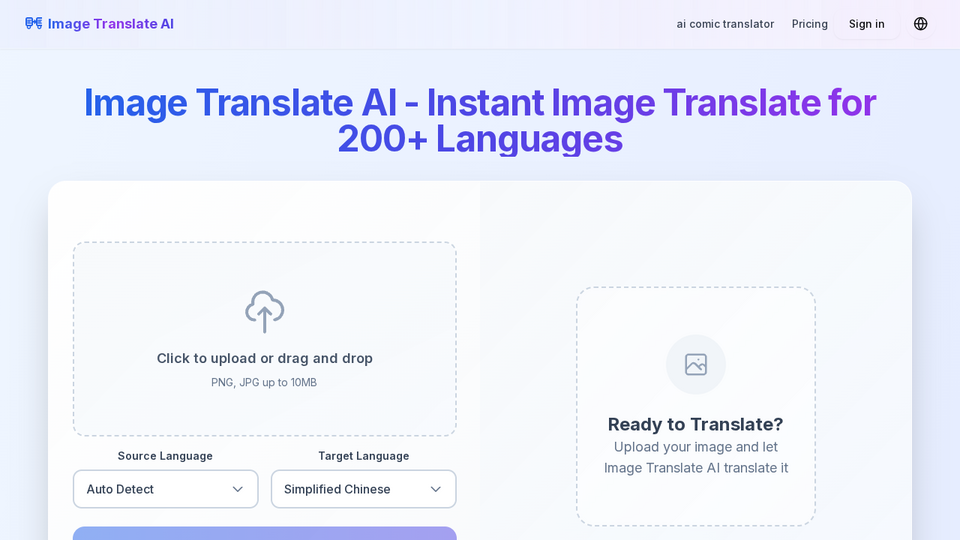The height and width of the screenshot is (540, 960).
Task: Open the ai comic translator page
Action: [x=725, y=24]
